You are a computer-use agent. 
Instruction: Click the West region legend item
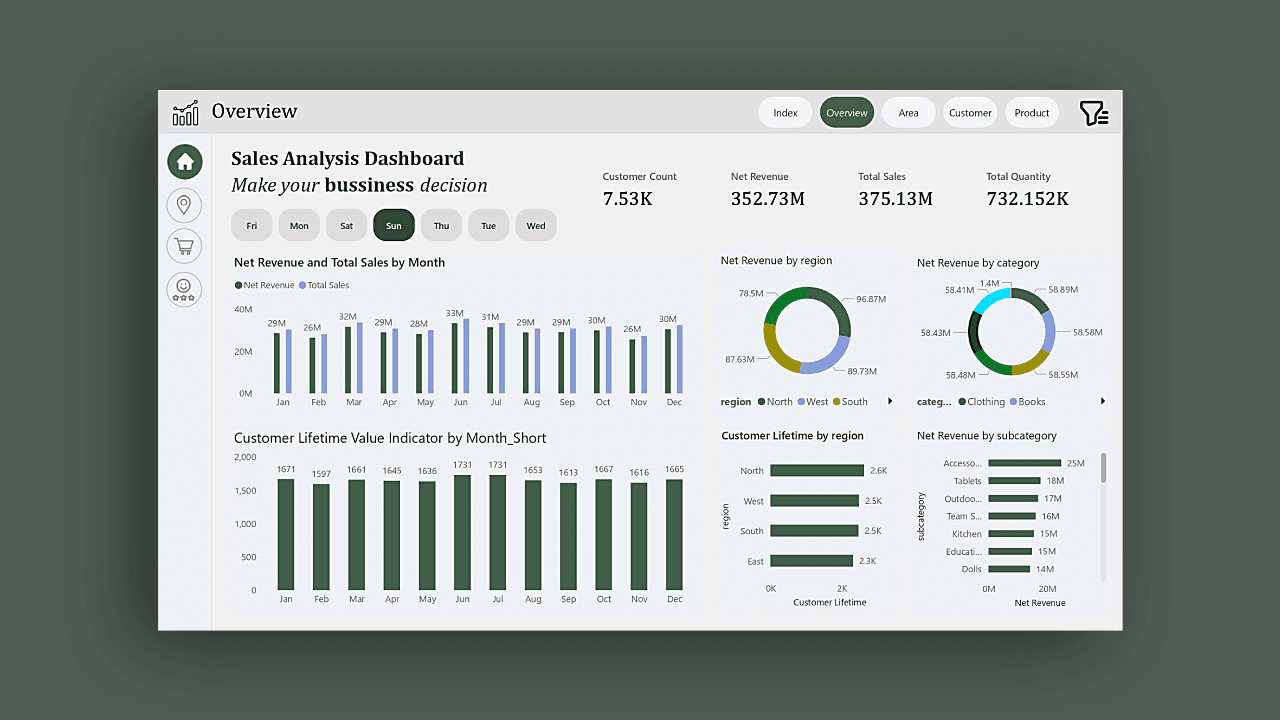pos(812,402)
